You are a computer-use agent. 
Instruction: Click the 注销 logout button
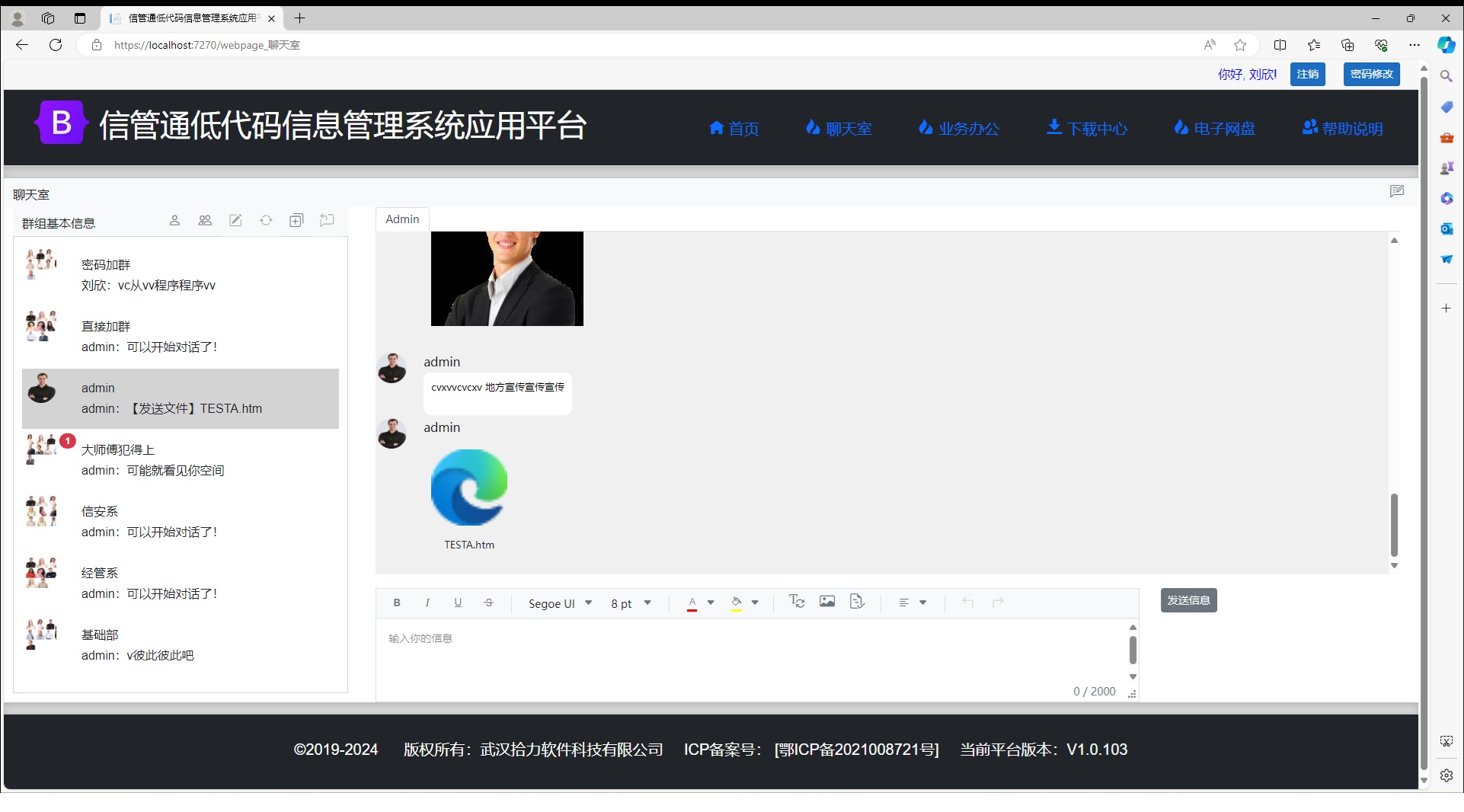(1307, 74)
